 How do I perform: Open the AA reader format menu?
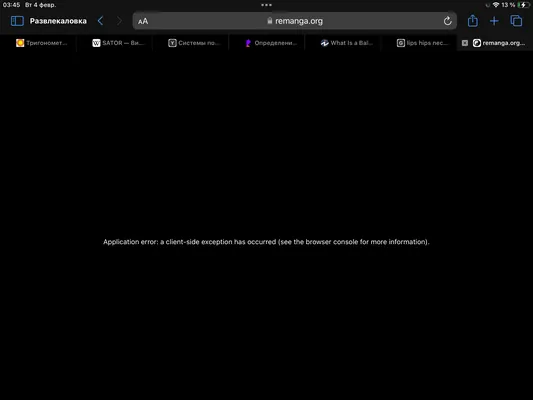tap(143, 21)
